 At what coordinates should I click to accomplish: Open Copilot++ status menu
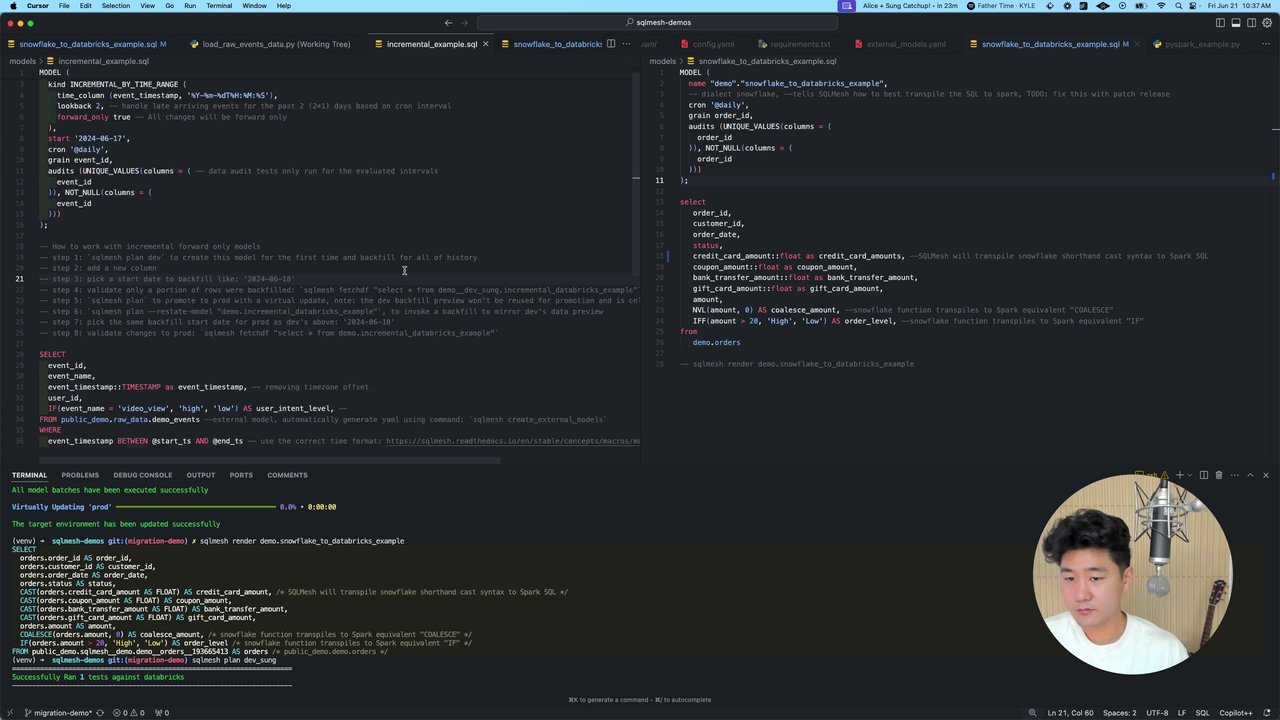(1236, 713)
